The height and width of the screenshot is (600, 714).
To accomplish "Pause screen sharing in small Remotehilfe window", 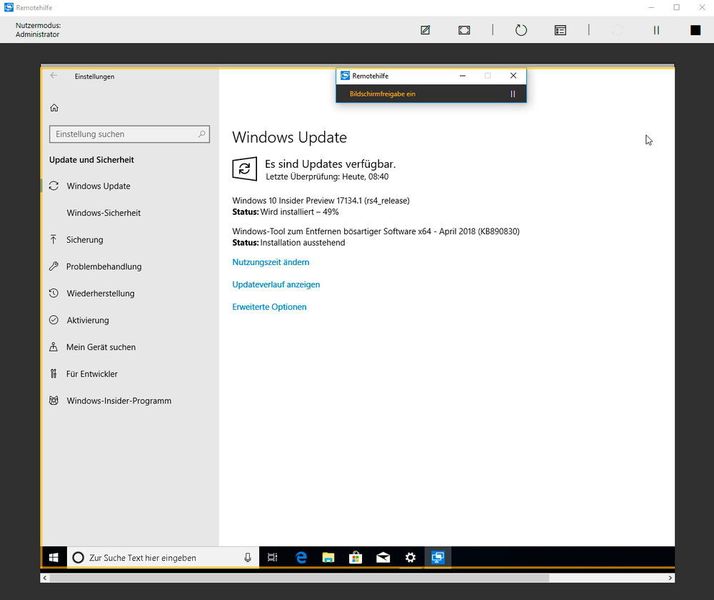I will (513, 94).
